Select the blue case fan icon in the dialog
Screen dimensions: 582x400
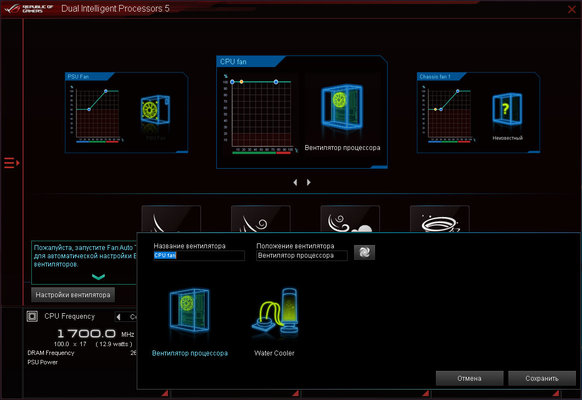click(x=190, y=311)
